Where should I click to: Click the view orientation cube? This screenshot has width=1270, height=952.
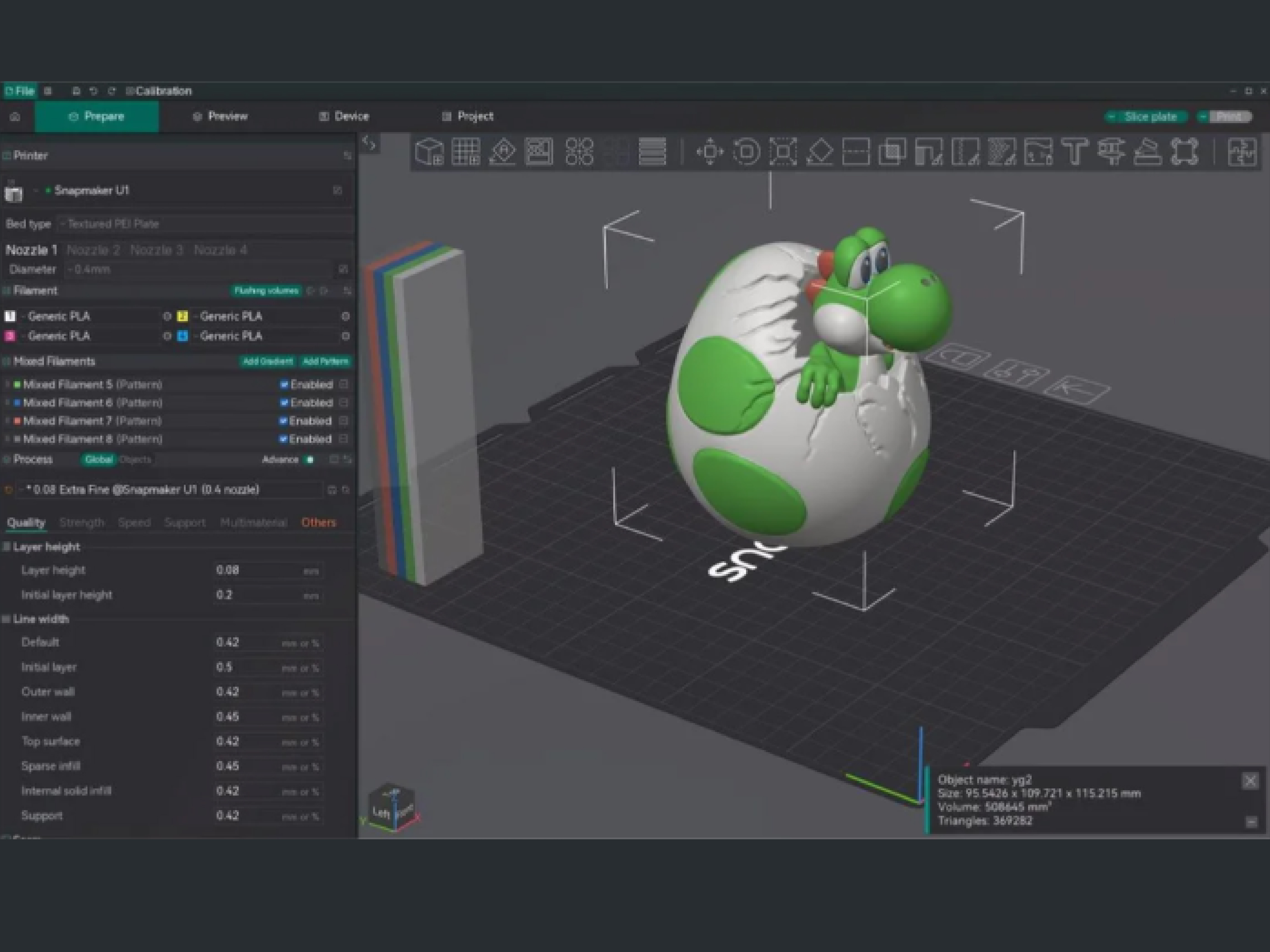pyautogui.click(x=392, y=807)
